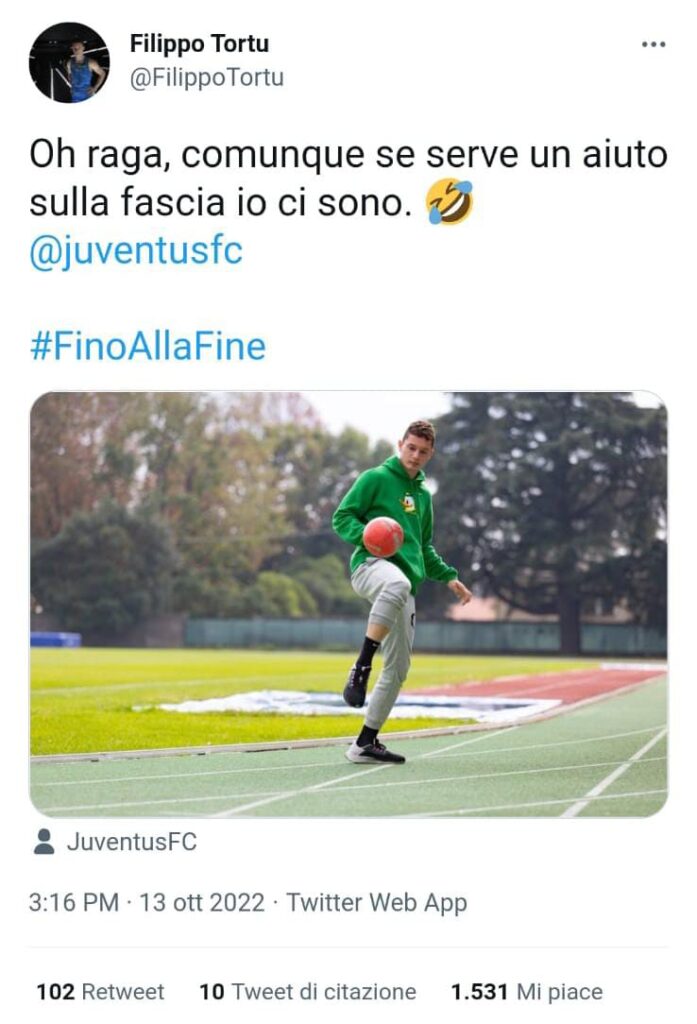This screenshot has width=697, height=1024.
Task: Click the tagged-person icon below the photo
Action: [44, 842]
